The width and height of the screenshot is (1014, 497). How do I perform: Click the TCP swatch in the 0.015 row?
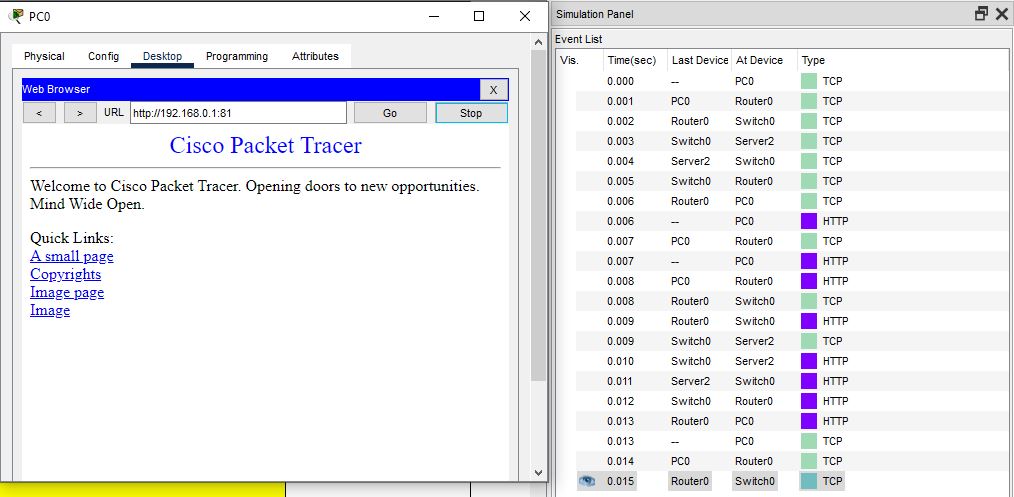click(808, 481)
